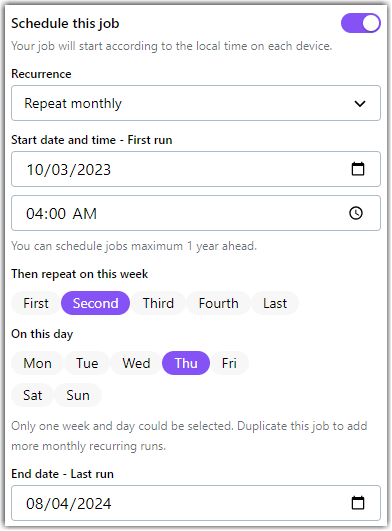Click the Thu day chip

coord(186,363)
